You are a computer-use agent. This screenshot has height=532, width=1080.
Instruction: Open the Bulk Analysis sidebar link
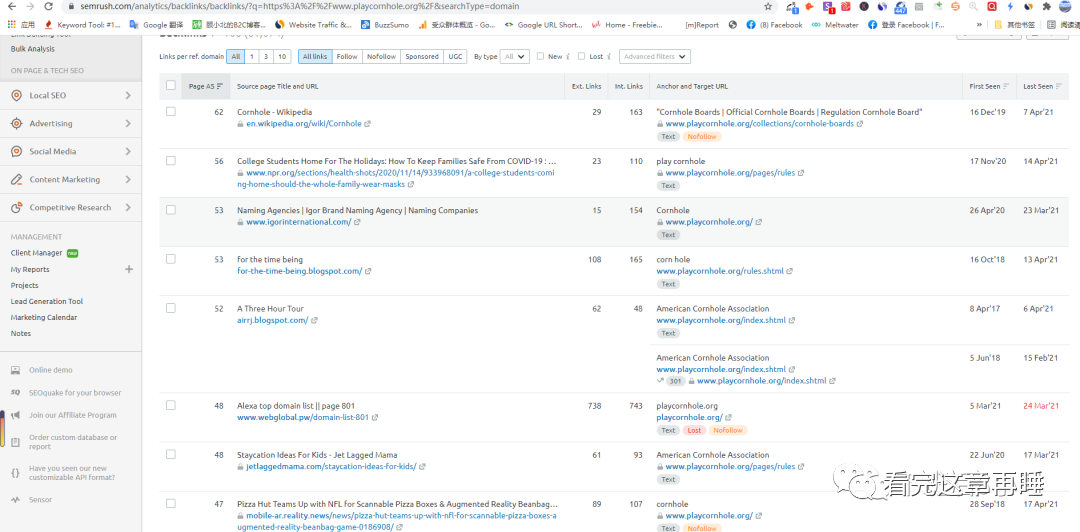(32, 49)
